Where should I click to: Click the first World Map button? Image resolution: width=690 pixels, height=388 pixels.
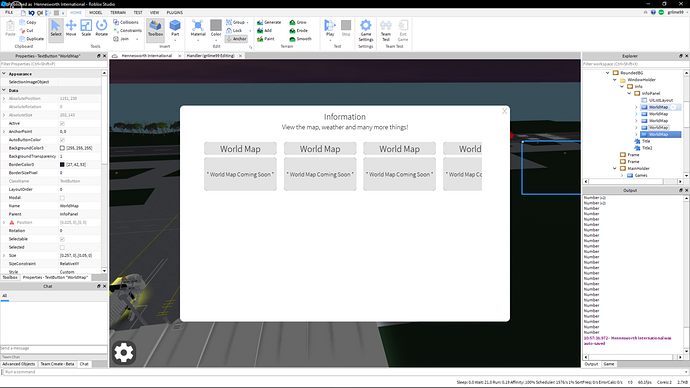240,149
